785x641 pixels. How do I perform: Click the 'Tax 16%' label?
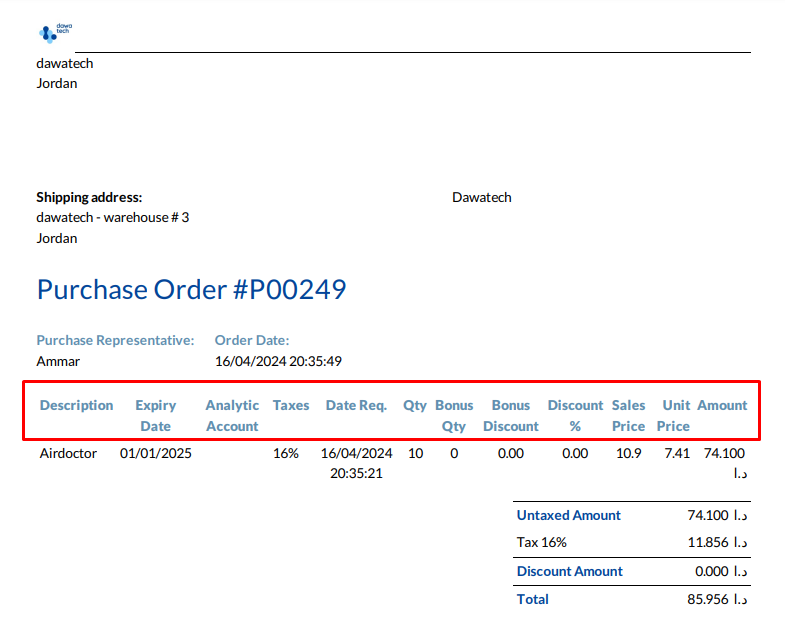[542, 542]
